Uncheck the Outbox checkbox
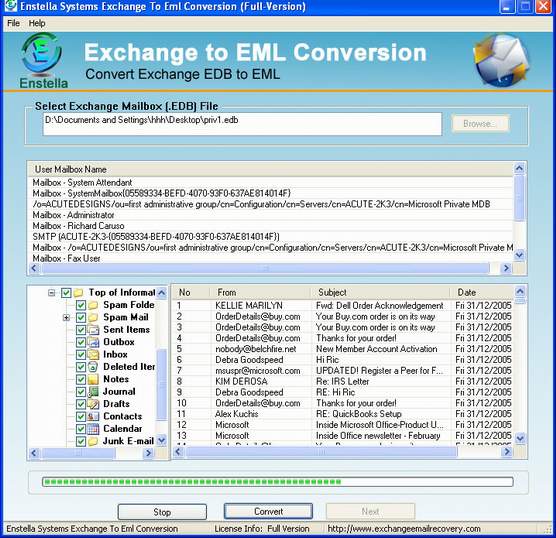The width and height of the screenshot is (556, 538). coord(81,342)
